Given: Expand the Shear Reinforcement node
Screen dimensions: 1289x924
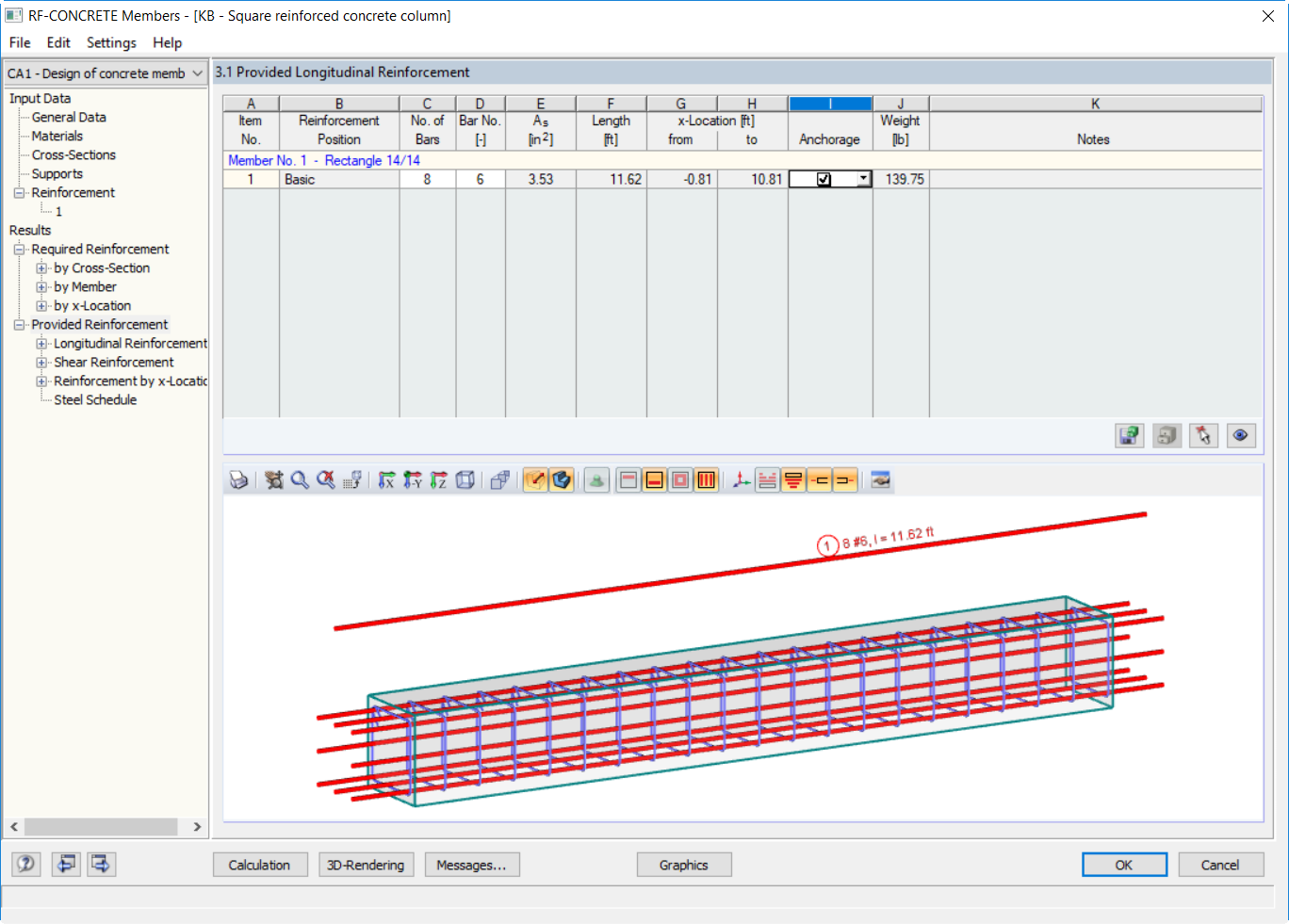Looking at the screenshot, I should pos(41,363).
